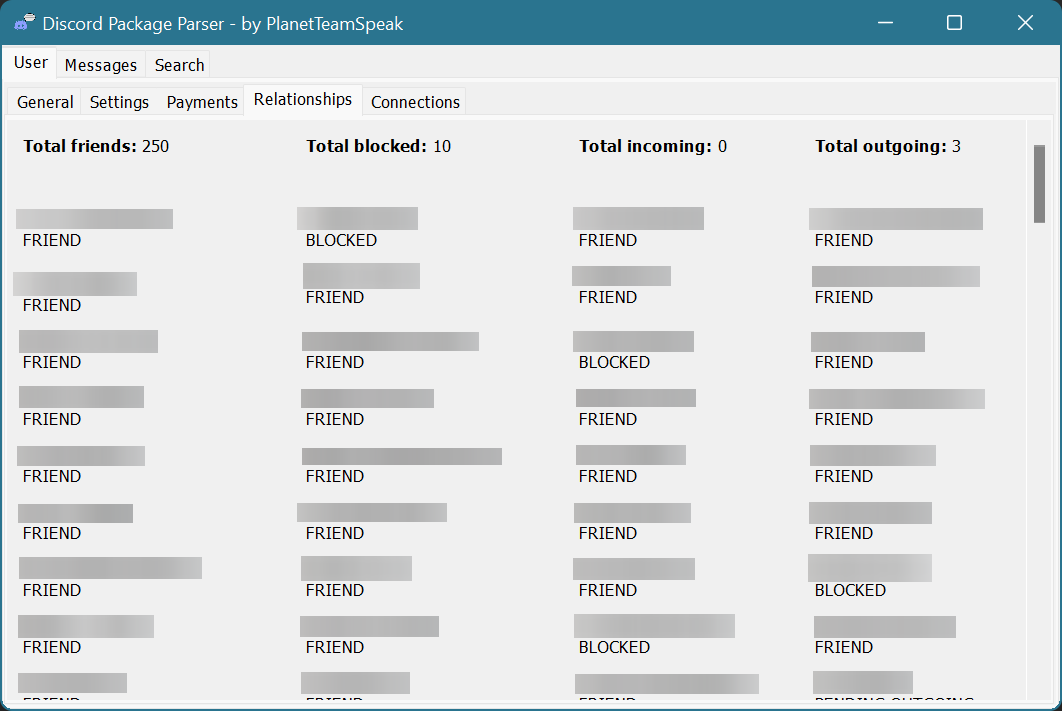Minimize the Discord Package Parser window

coord(885,23)
